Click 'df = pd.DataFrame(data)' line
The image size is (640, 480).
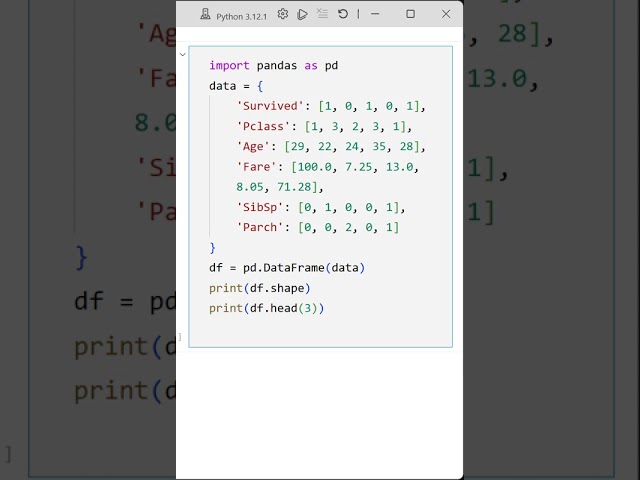287,268
